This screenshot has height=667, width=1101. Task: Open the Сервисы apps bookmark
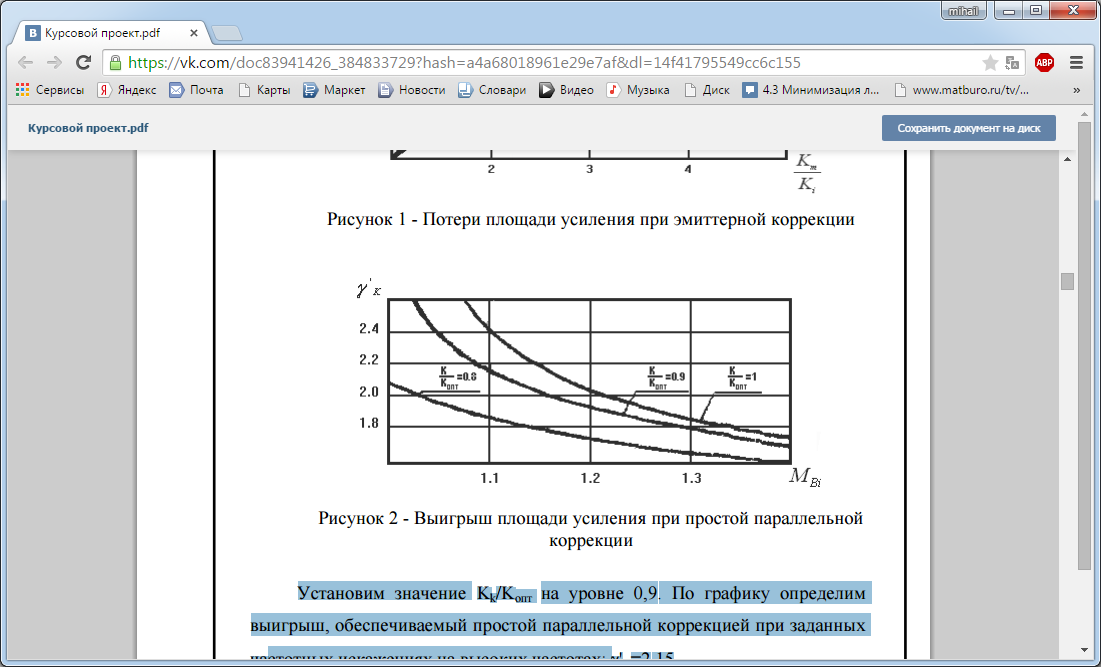(x=50, y=90)
